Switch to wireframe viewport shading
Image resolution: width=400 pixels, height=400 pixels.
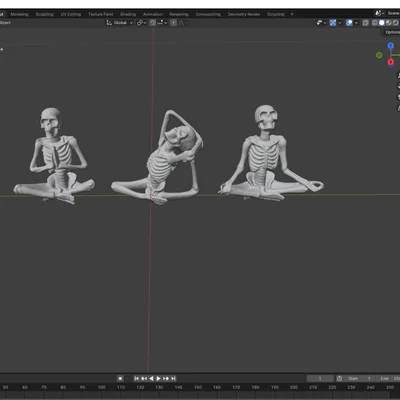click(x=375, y=23)
